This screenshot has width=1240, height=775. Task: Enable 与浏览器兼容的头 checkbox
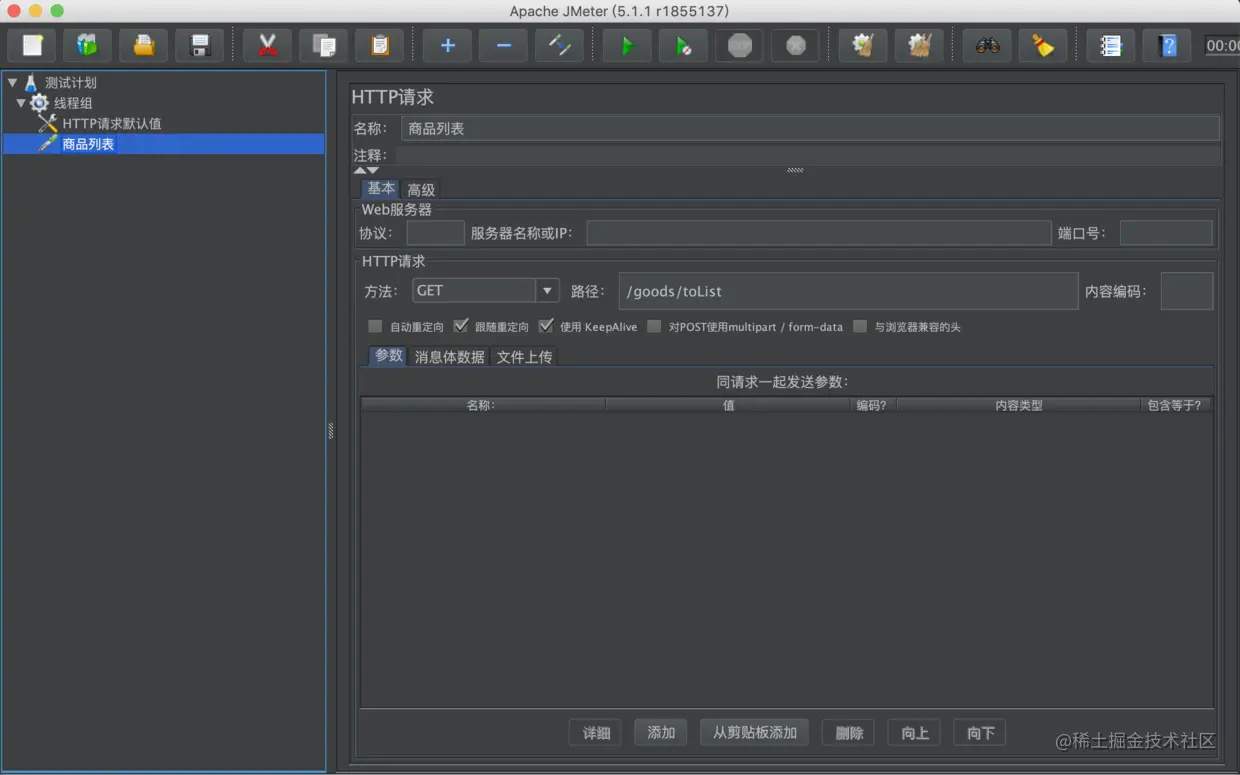click(x=860, y=326)
